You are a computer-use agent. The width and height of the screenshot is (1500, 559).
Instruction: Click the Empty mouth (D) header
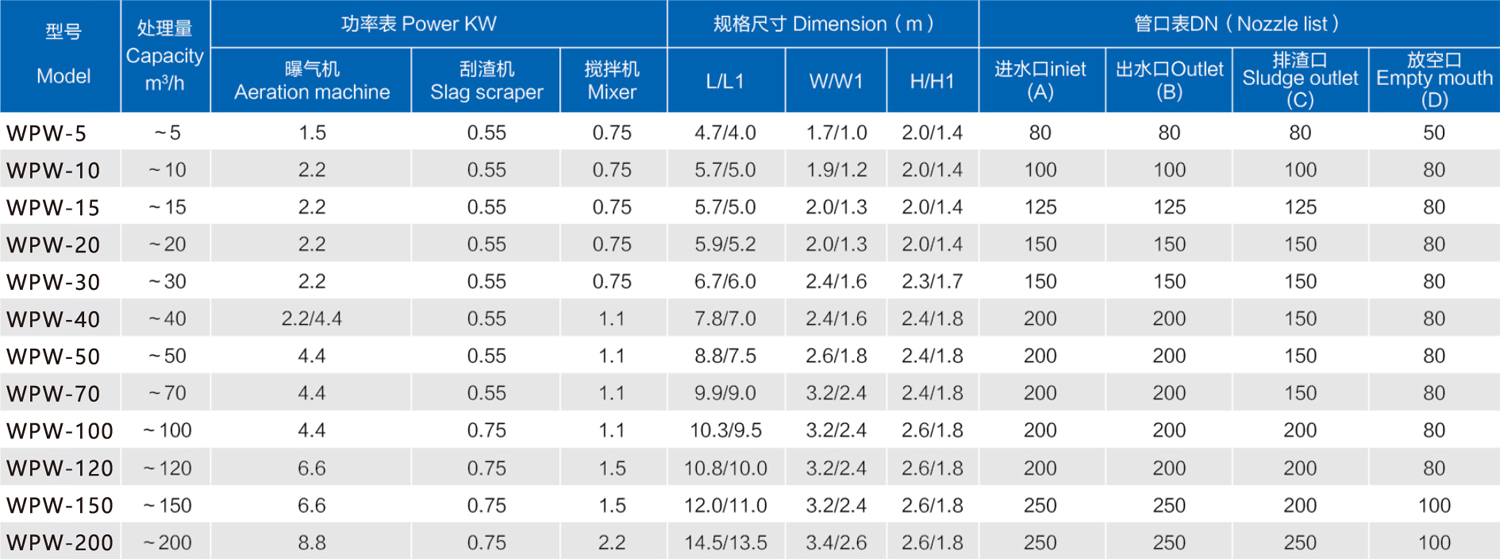pos(1434,79)
